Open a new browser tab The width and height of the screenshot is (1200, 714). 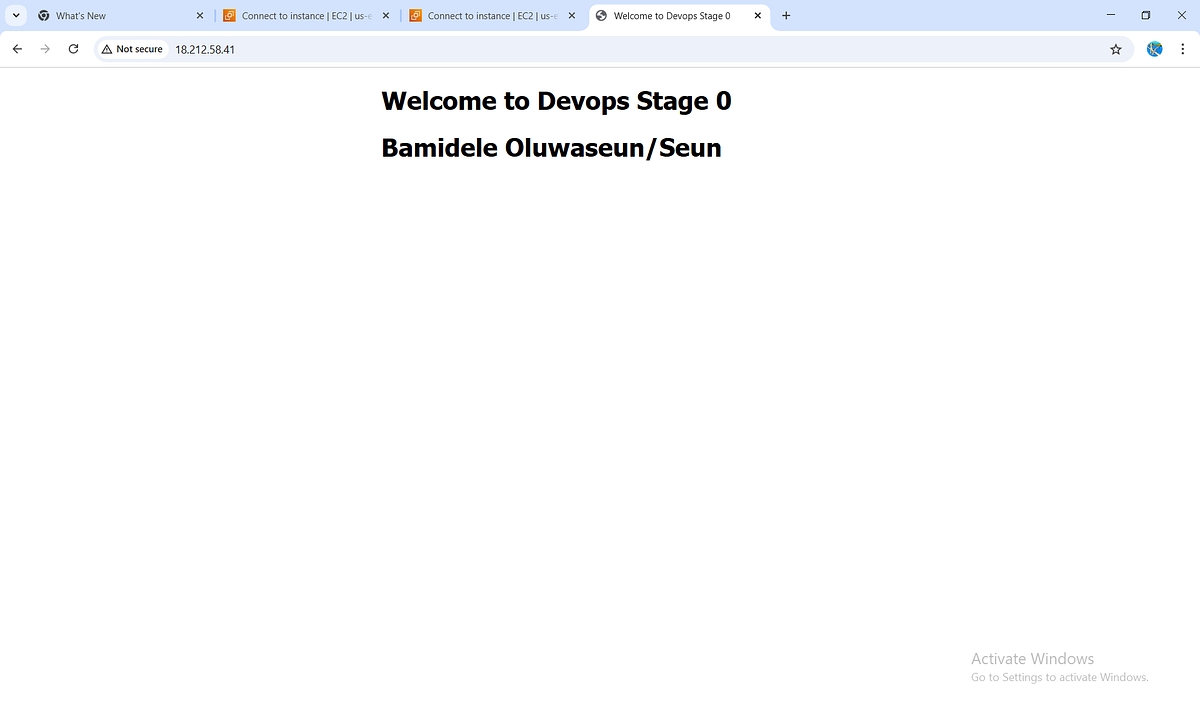click(786, 15)
